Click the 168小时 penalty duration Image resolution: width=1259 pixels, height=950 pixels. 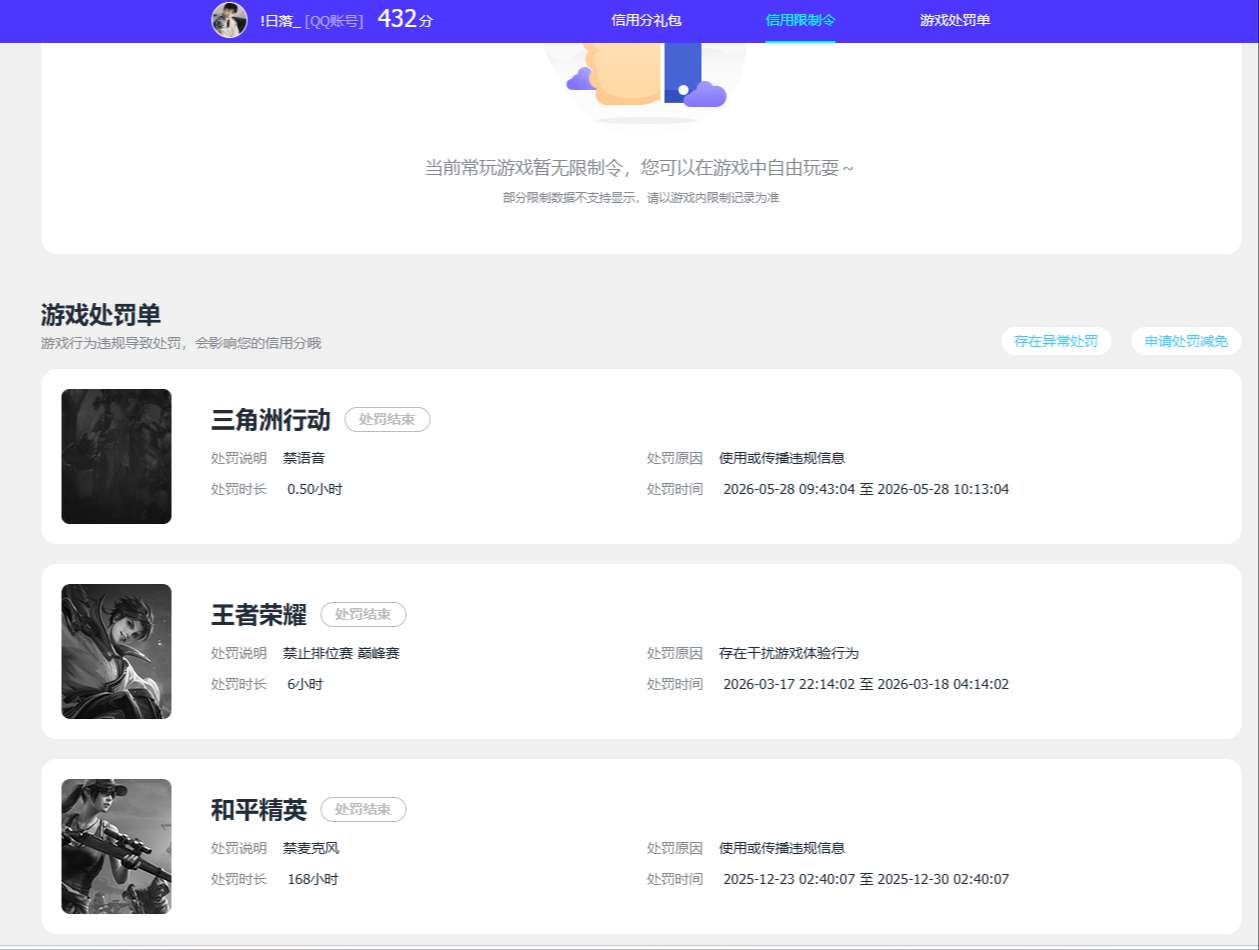click(x=312, y=879)
